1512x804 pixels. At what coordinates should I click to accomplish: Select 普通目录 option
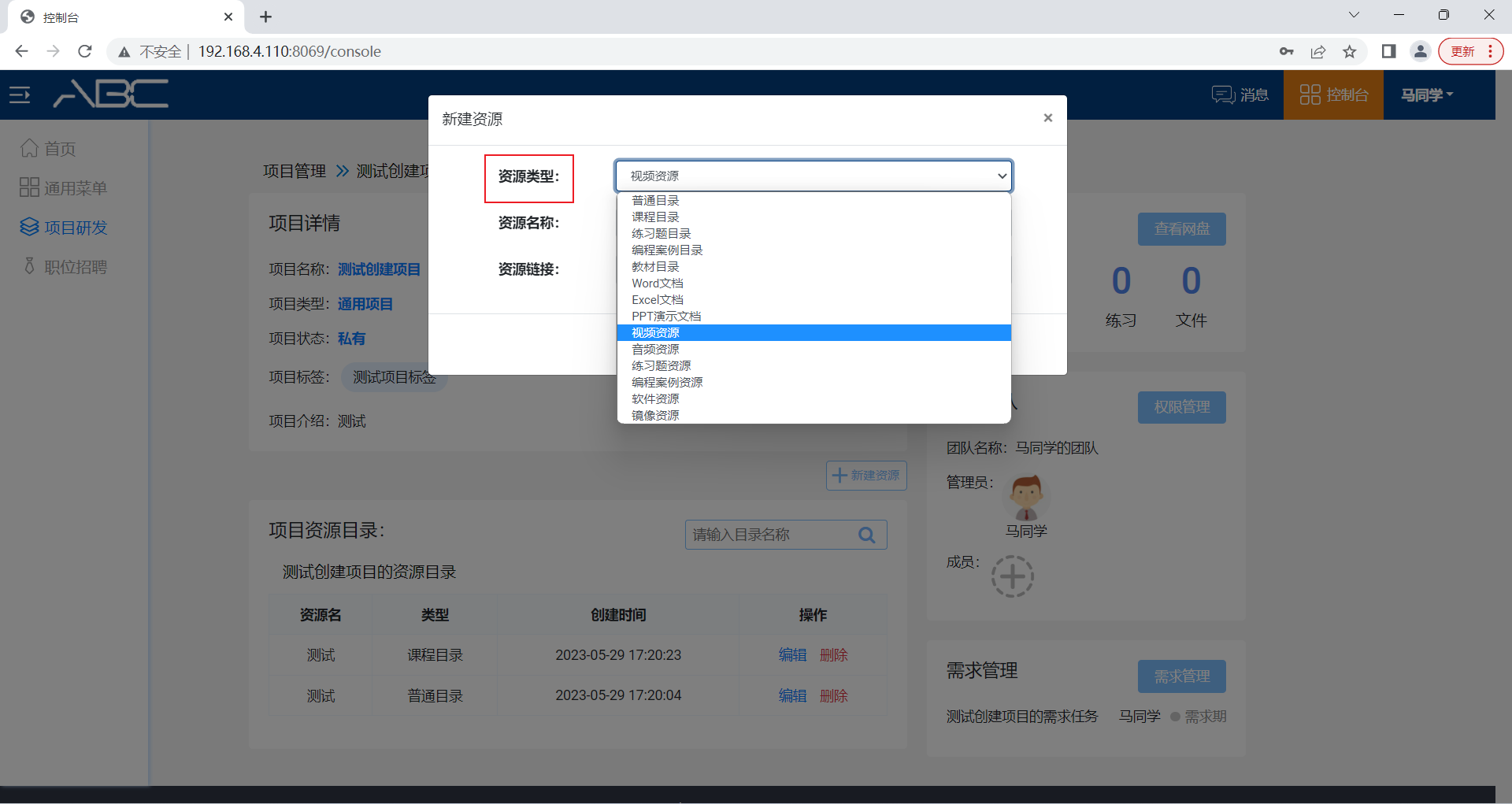click(813, 201)
